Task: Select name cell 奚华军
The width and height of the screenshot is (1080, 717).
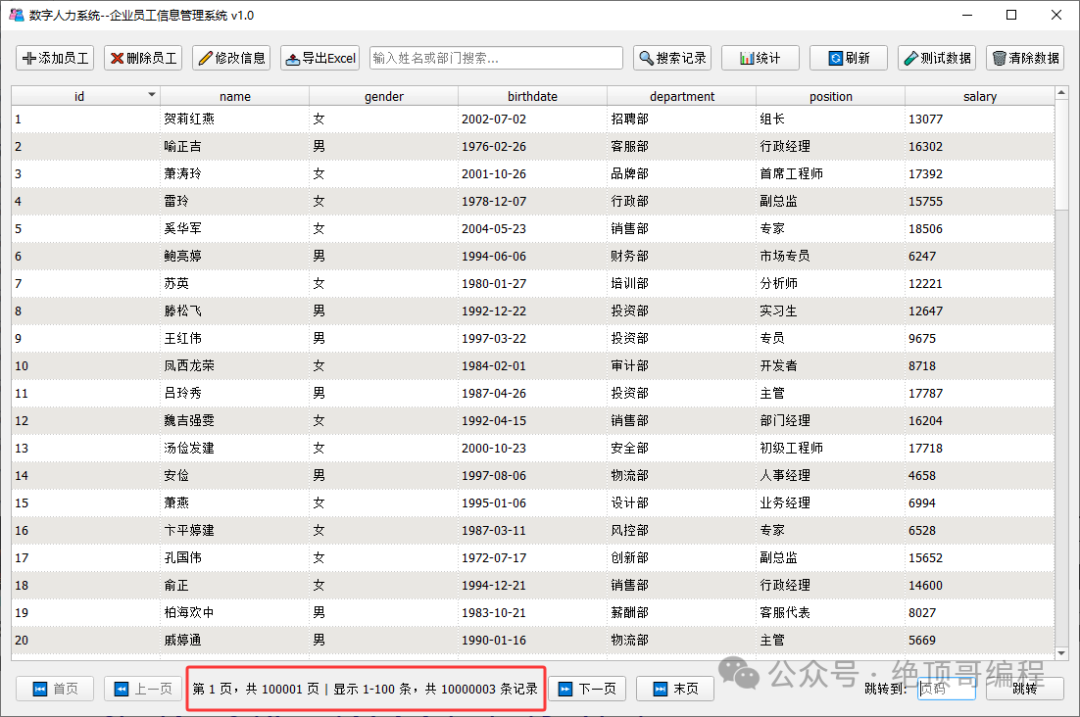Action: tap(235, 228)
